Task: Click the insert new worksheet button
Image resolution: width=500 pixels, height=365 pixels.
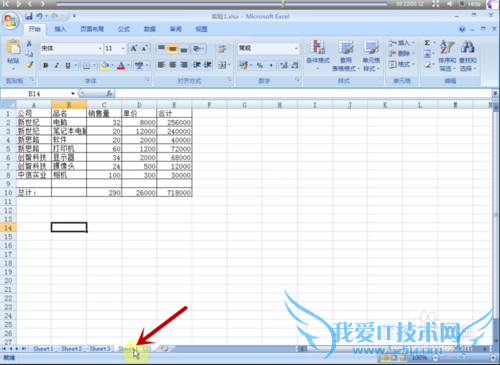Action: tap(165, 348)
